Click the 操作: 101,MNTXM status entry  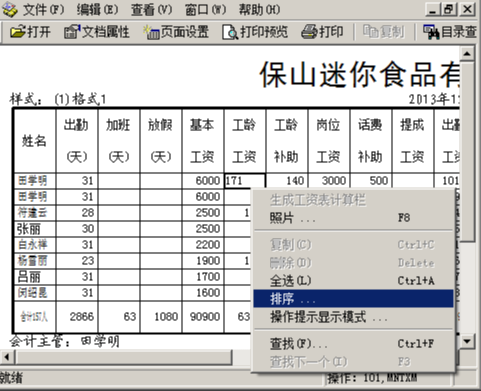(372, 378)
